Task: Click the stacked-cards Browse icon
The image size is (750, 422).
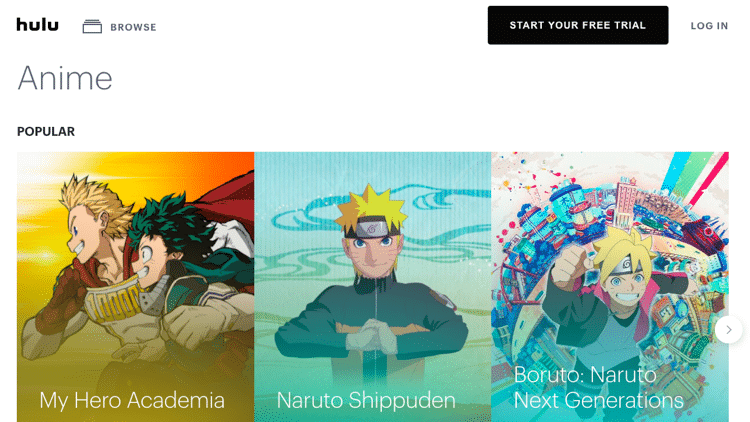Action: (92, 26)
